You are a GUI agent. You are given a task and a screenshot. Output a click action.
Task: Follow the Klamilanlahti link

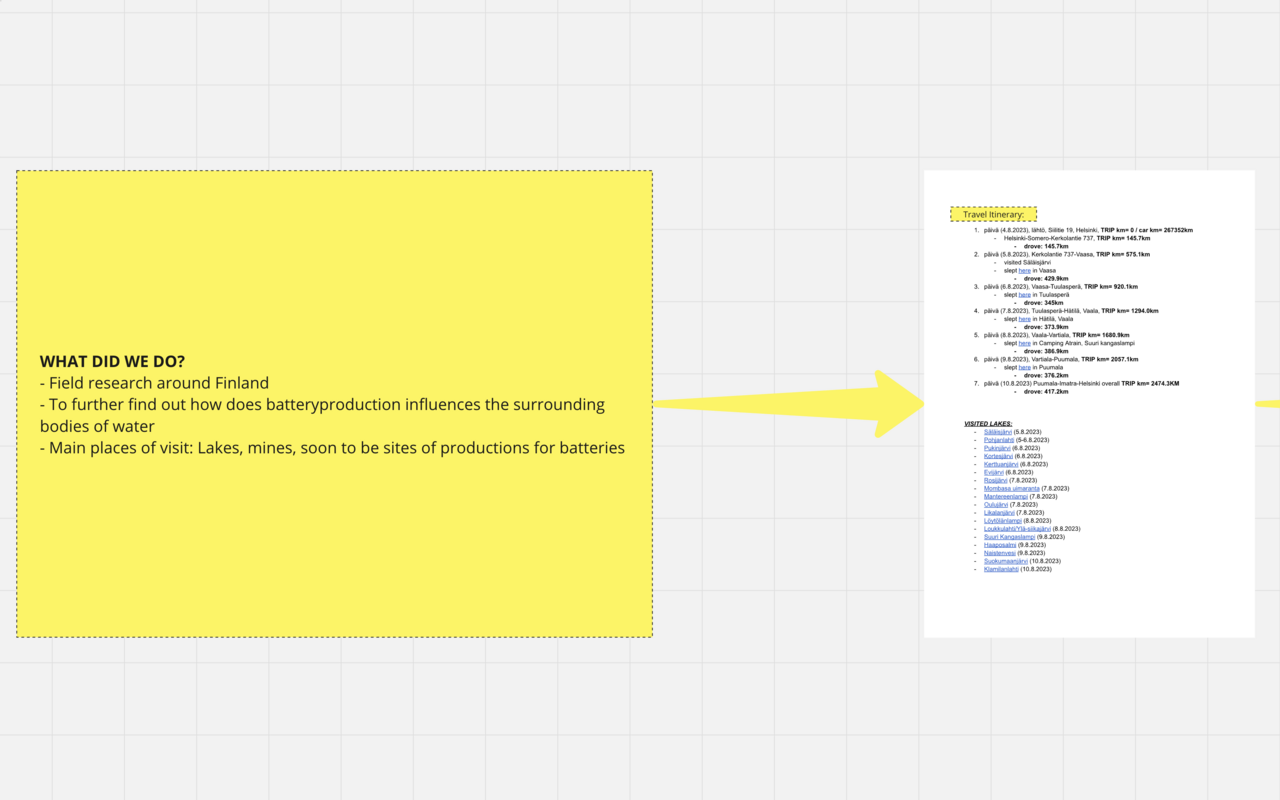pyautogui.click(x=1001, y=569)
